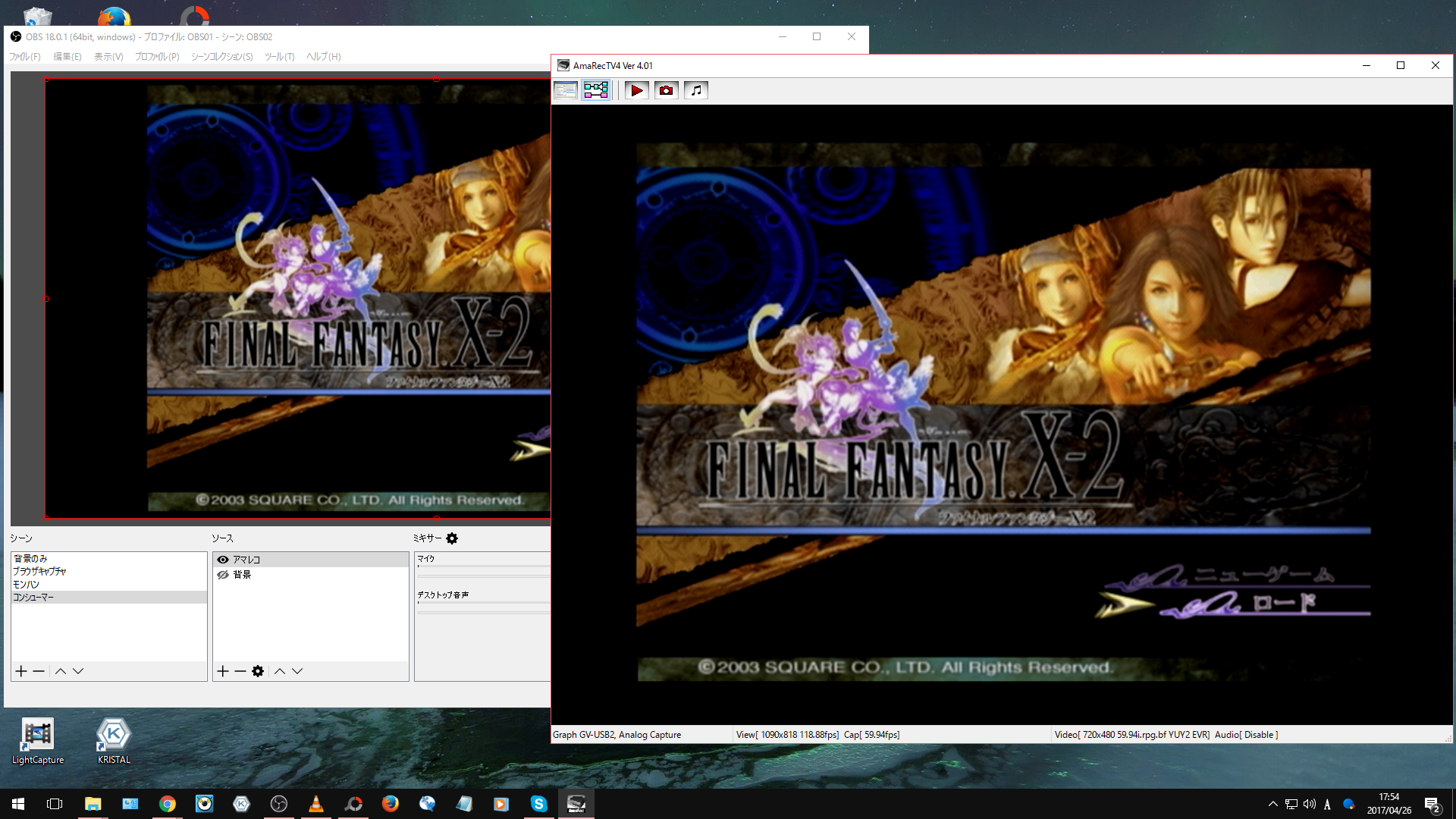This screenshot has width=1456, height=819.
Task: Open the ツール(T) menu in OBS
Action: pyautogui.click(x=280, y=57)
